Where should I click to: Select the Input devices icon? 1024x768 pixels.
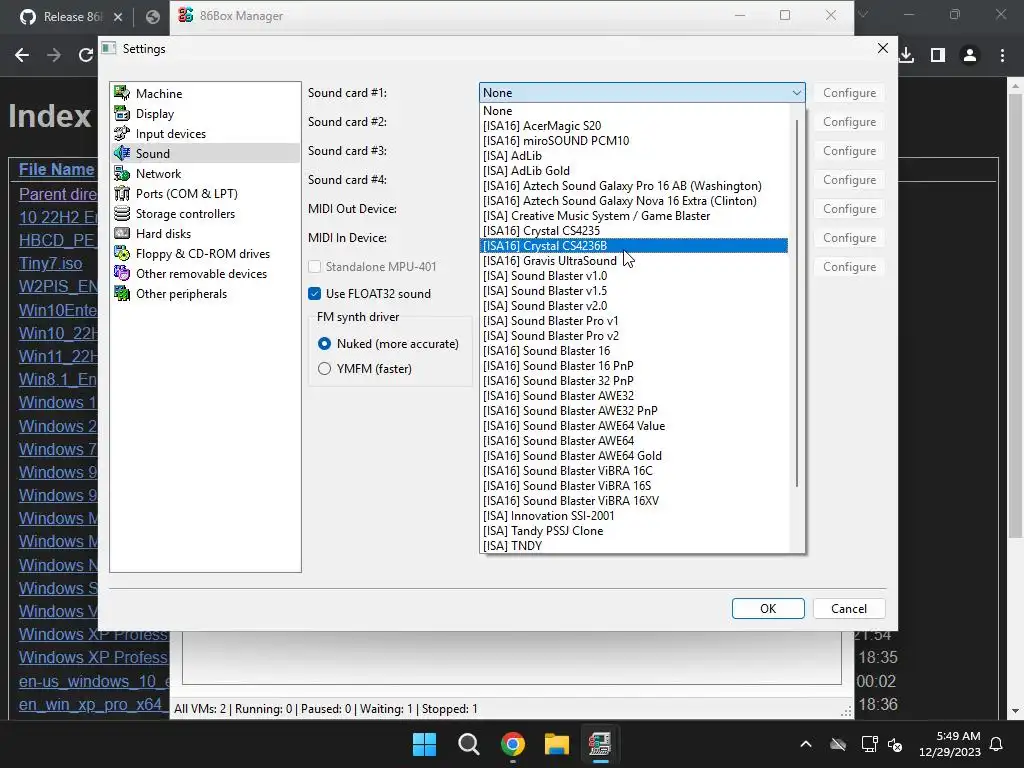121,133
